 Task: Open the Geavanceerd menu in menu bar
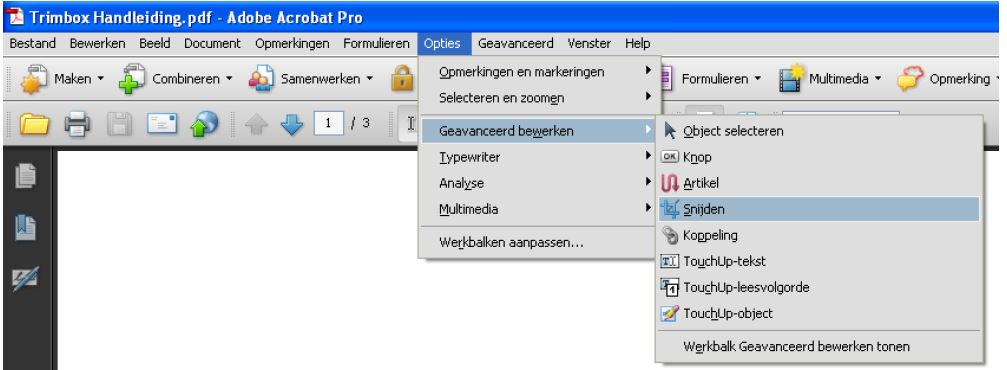(516, 44)
